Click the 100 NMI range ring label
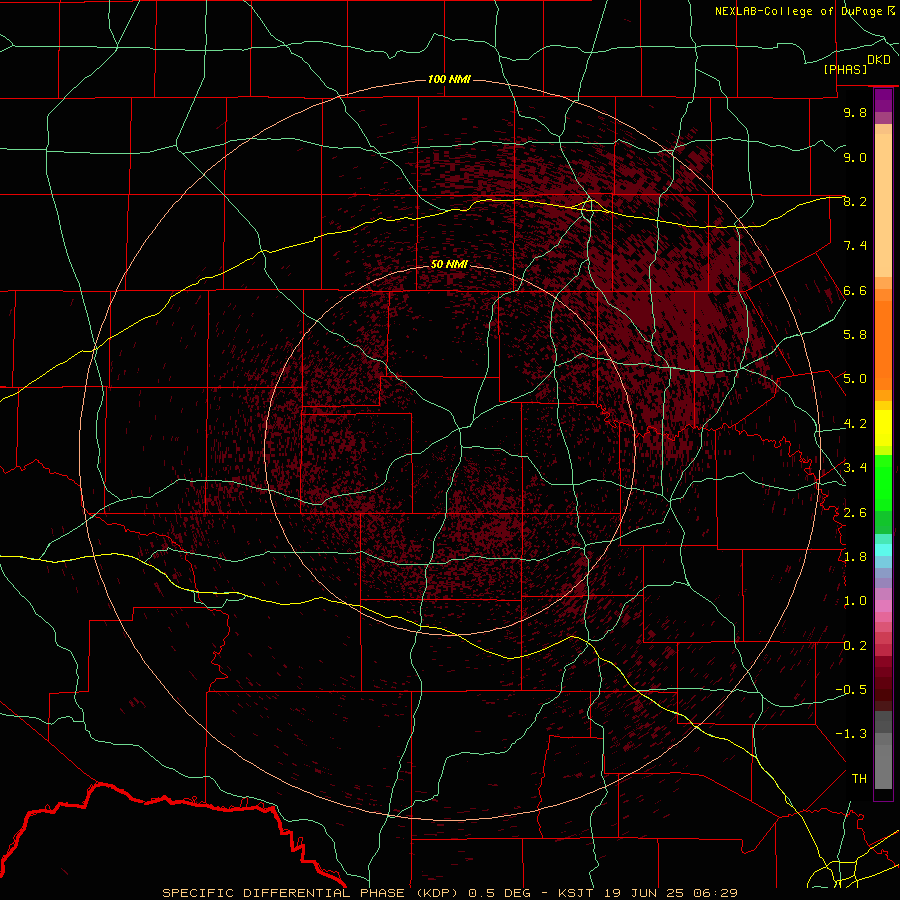The height and width of the screenshot is (900, 900). (x=449, y=79)
